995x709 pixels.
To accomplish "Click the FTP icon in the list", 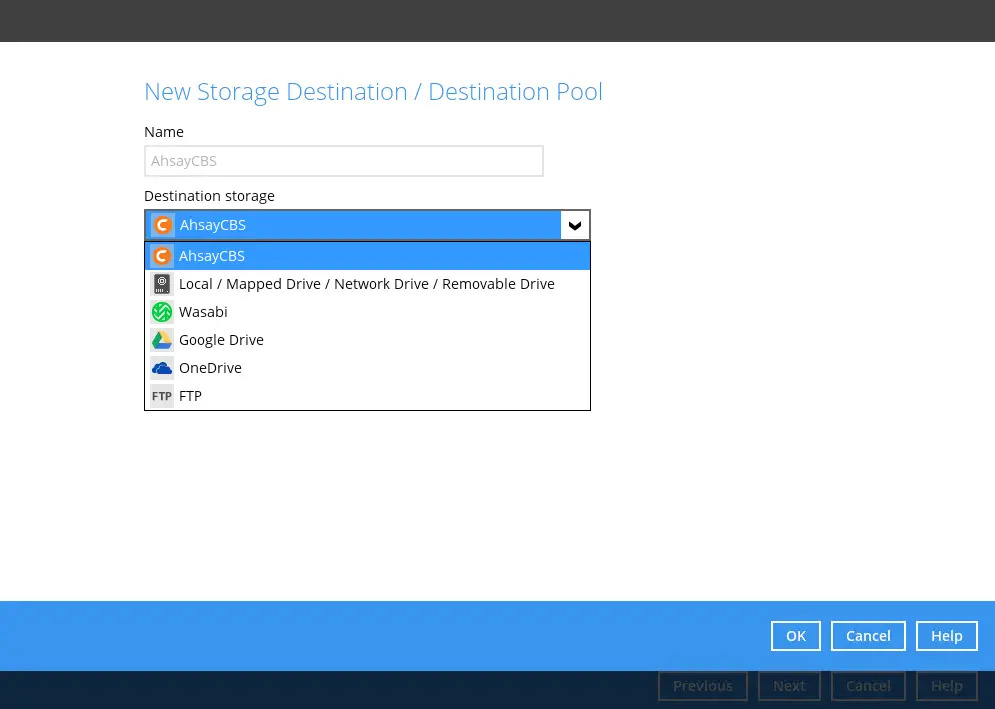I will point(162,396).
